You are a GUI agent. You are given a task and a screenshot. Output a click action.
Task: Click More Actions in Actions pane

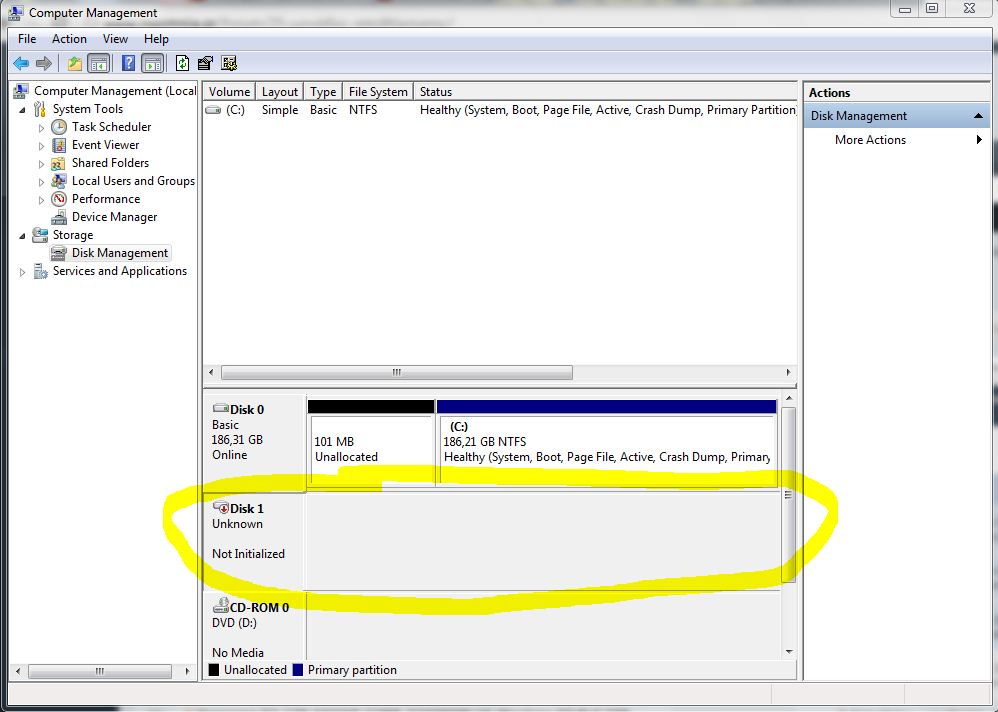(870, 139)
